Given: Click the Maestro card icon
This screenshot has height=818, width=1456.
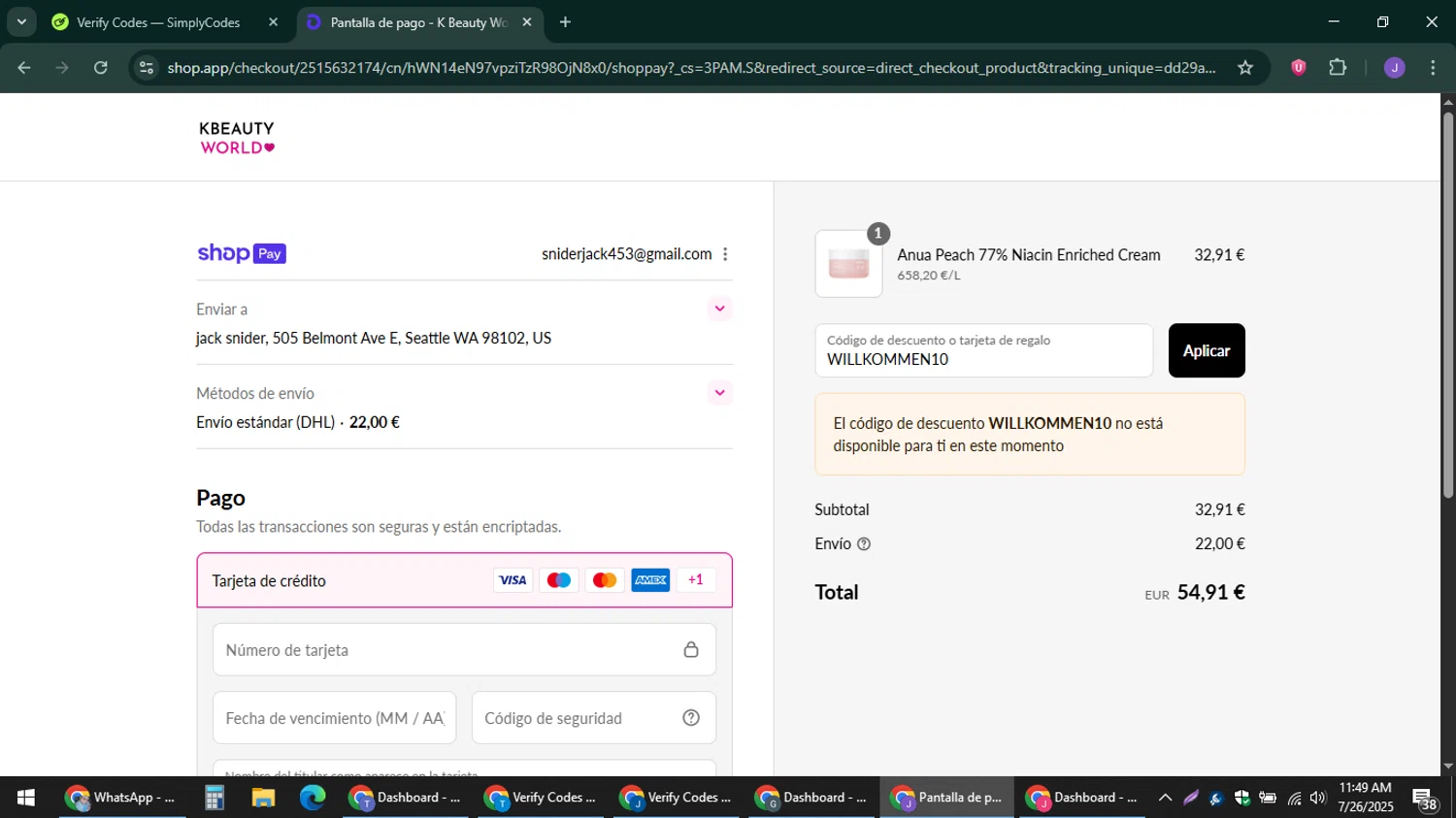Looking at the screenshot, I should 559,580.
